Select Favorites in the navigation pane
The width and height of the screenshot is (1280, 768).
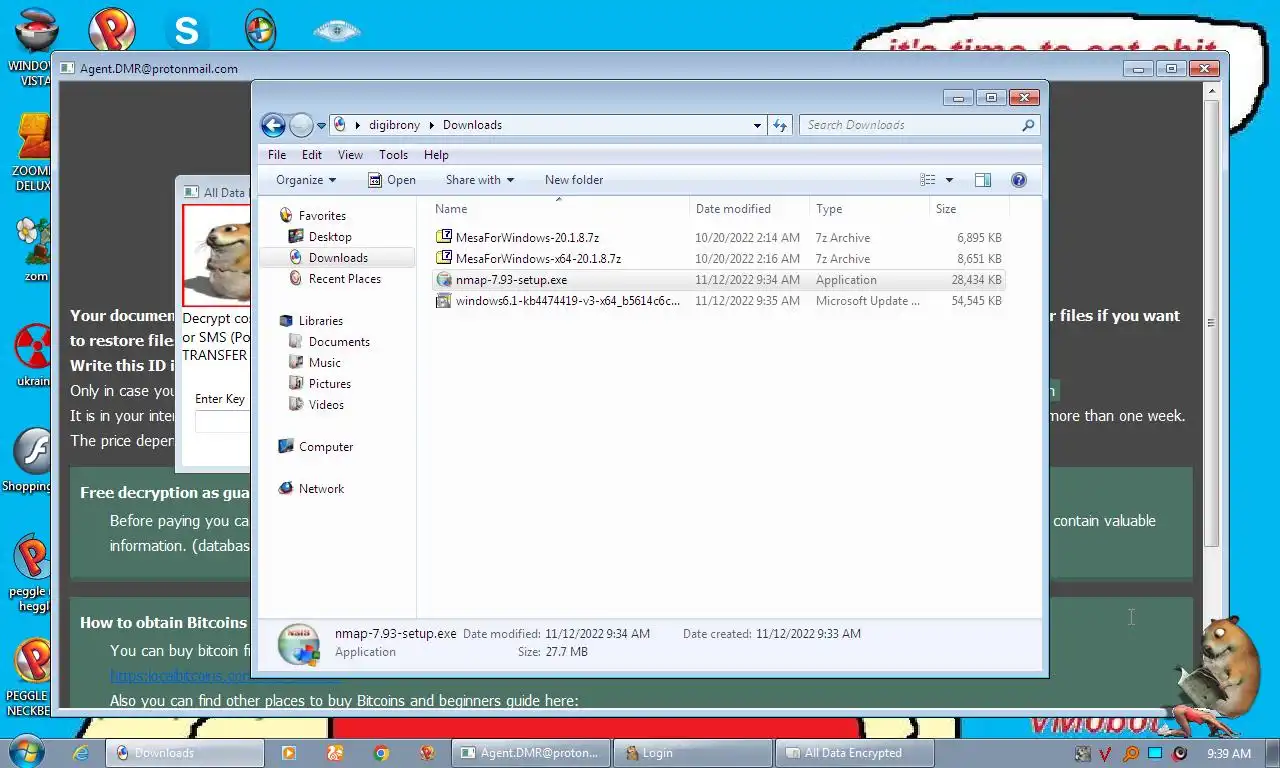tap(322, 216)
